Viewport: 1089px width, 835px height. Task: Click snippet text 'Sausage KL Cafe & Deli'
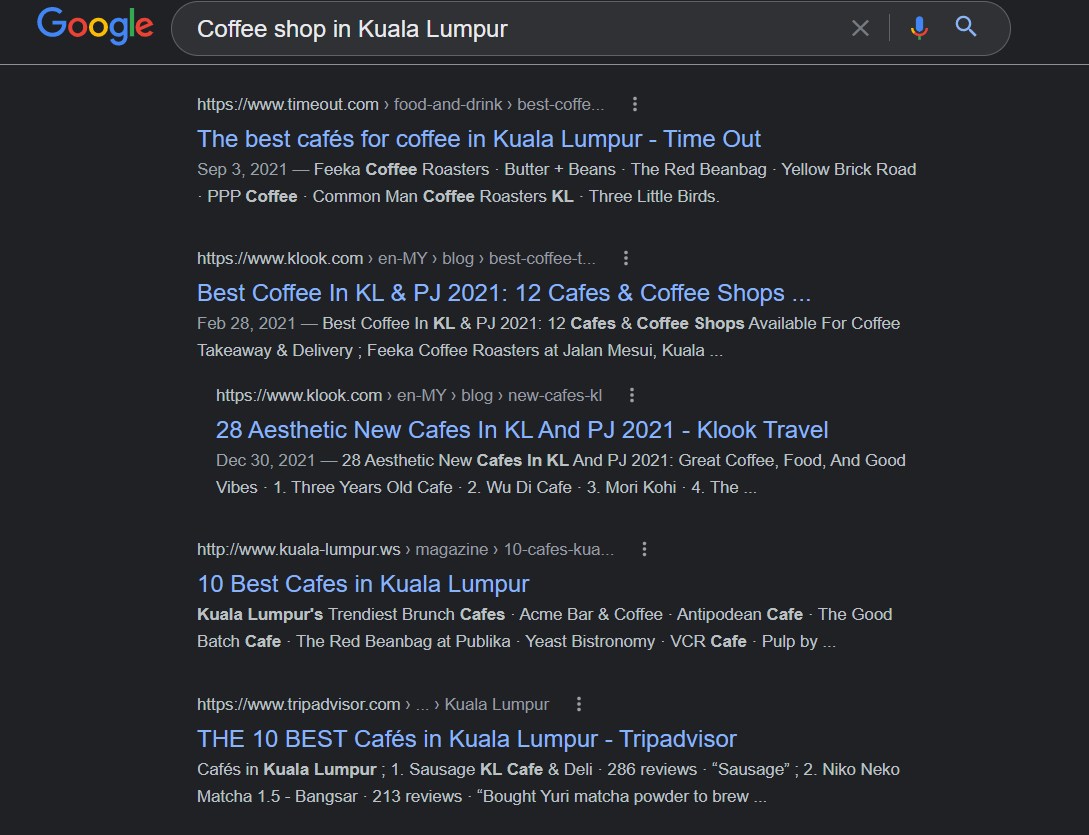(501, 770)
